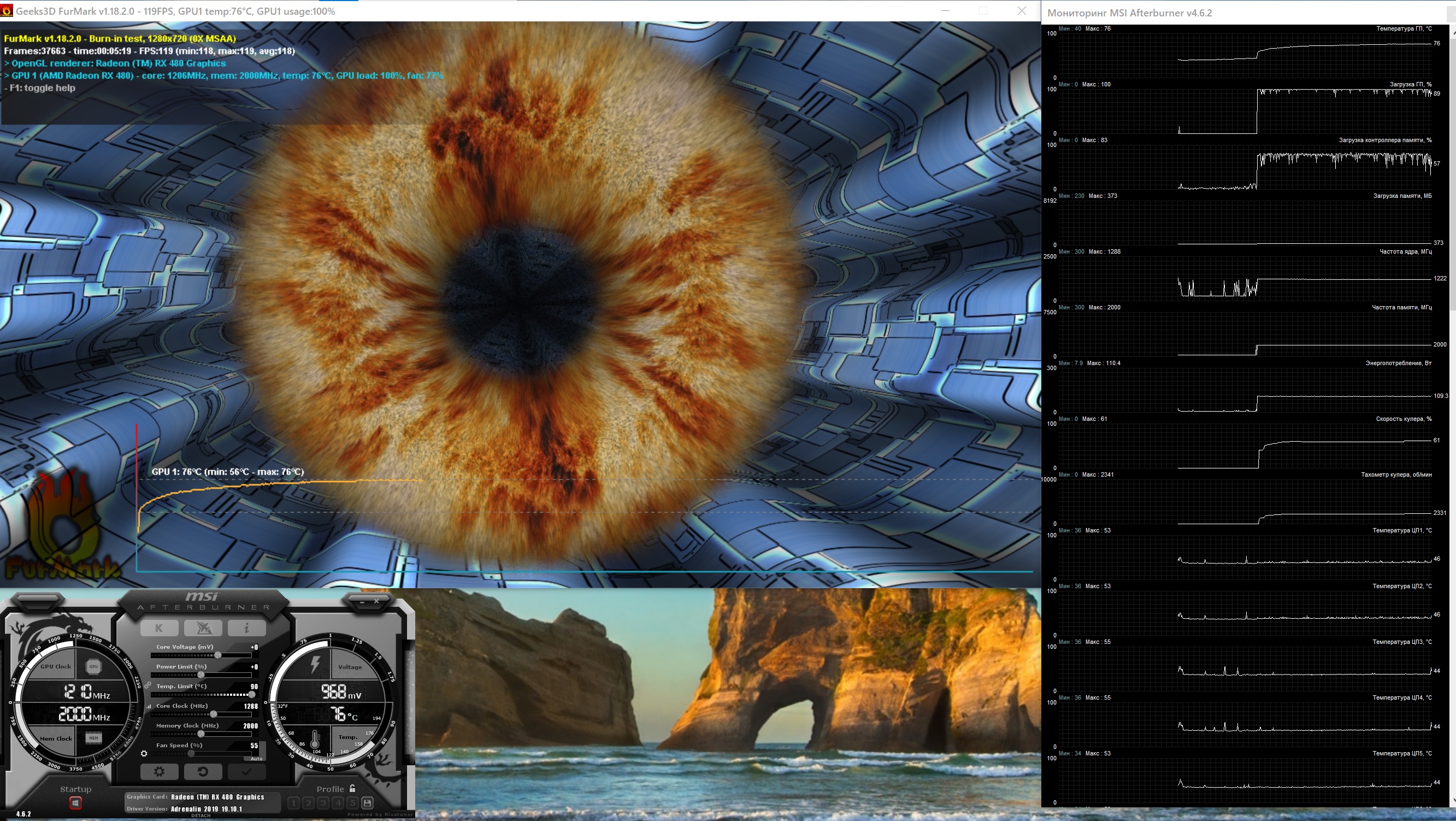The width and height of the screenshot is (1456, 821).
Task: Open the OC Scanner jet icon
Action: (x=203, y=628)
